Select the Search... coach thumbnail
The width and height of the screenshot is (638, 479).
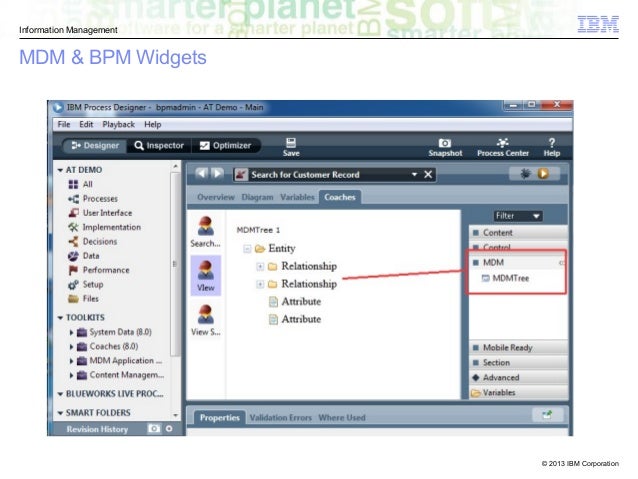pos(205,232)
